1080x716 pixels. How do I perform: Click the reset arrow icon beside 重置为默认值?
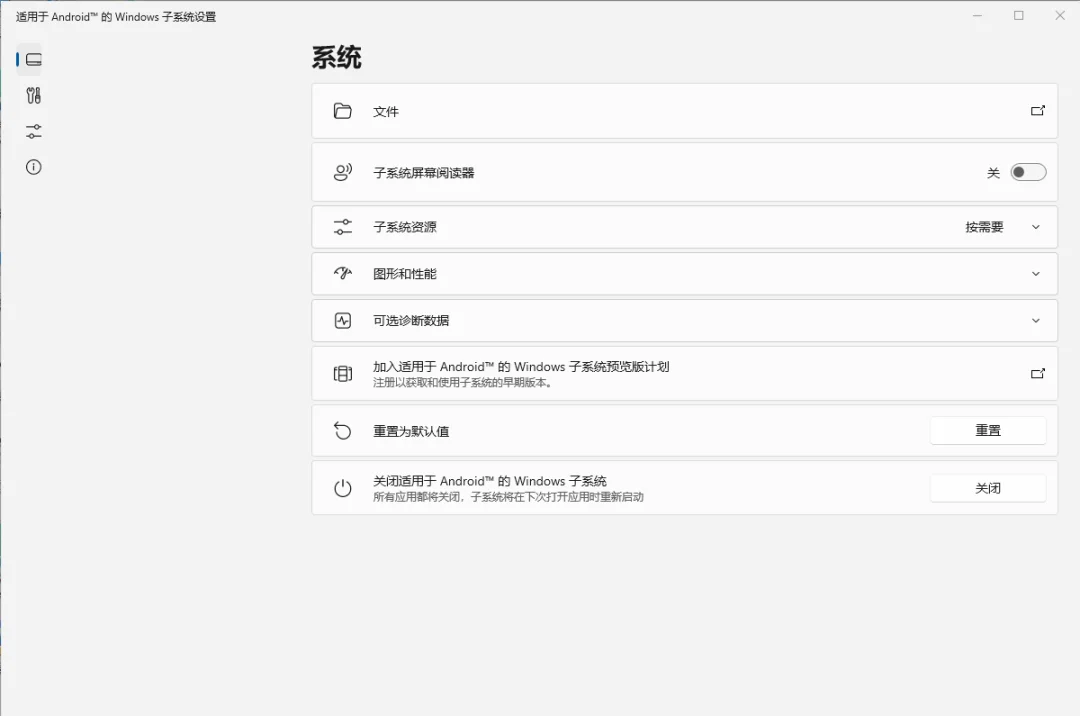click(342, 431)
